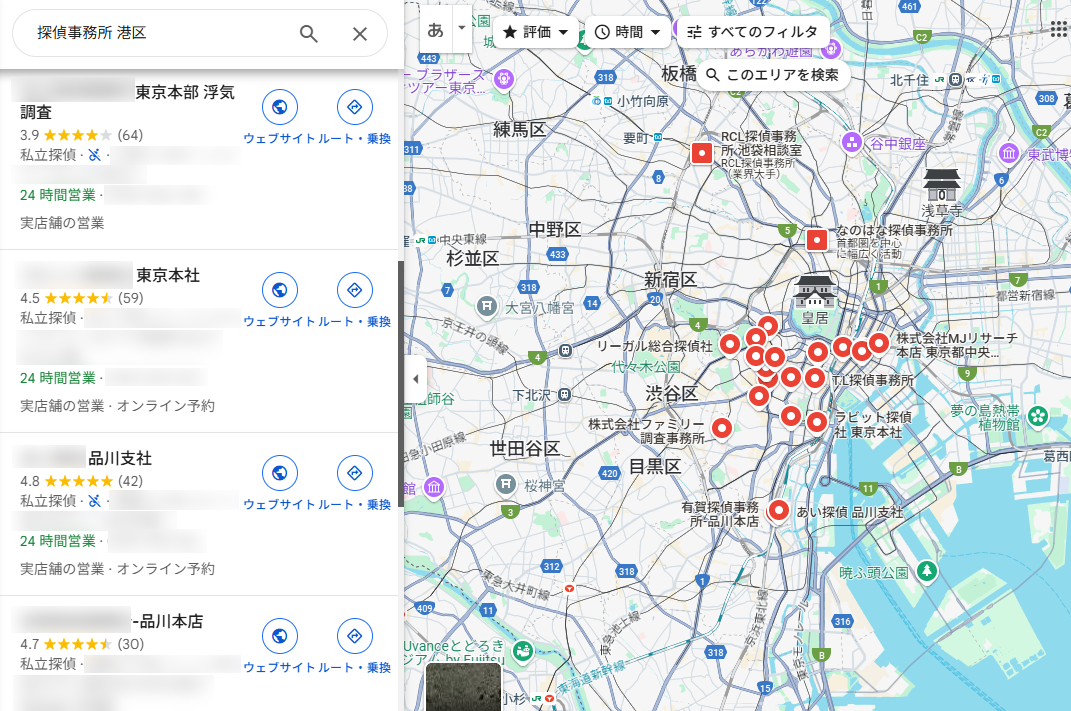Click the 桜神宮 shrine icon
Image resolution: width=1071 pixels, height=711 pixels.
click(x=505, y=484)
